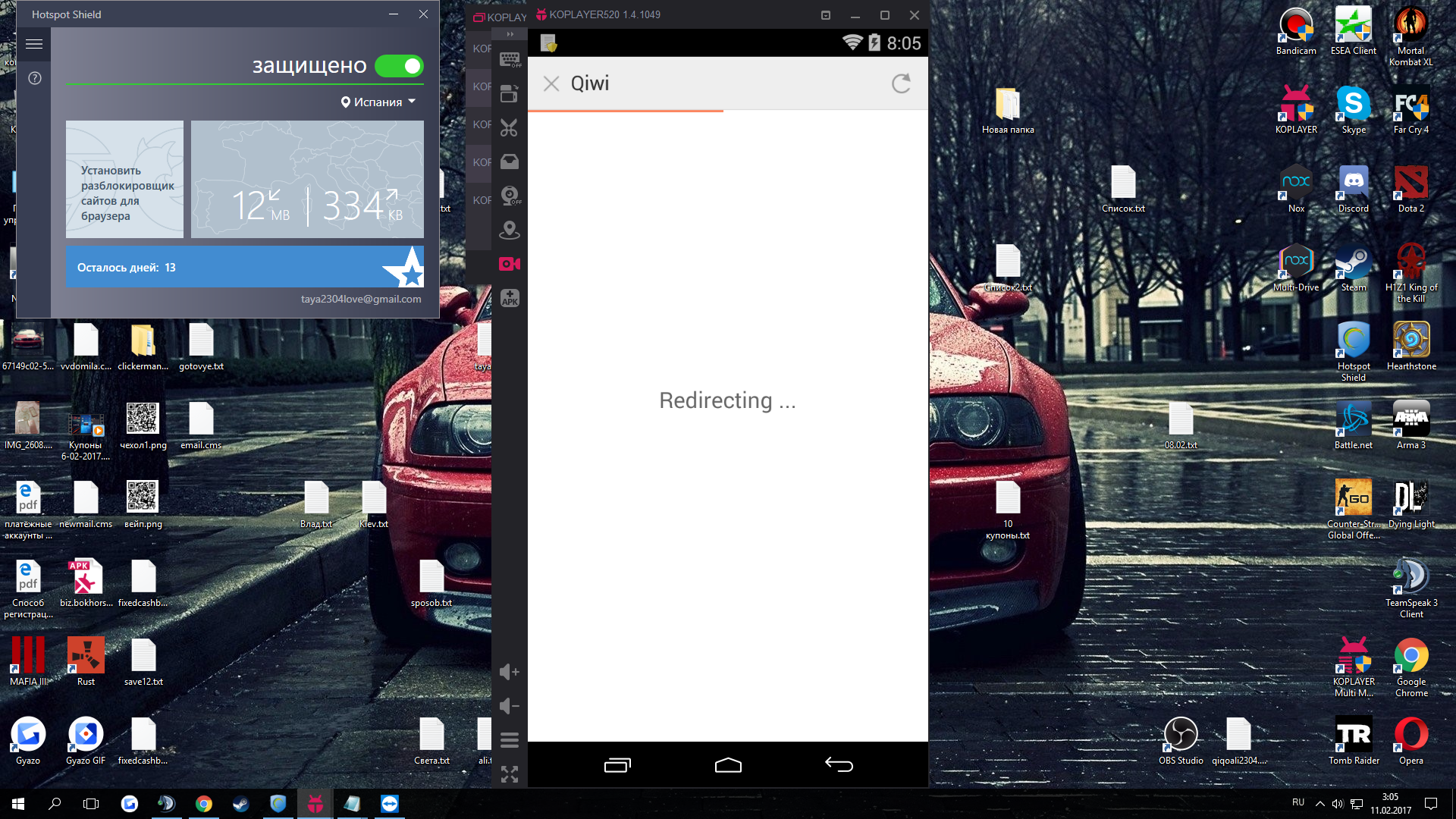
Task: Open the Bandicam desktop shortcut
Action: pos(1296,32)
